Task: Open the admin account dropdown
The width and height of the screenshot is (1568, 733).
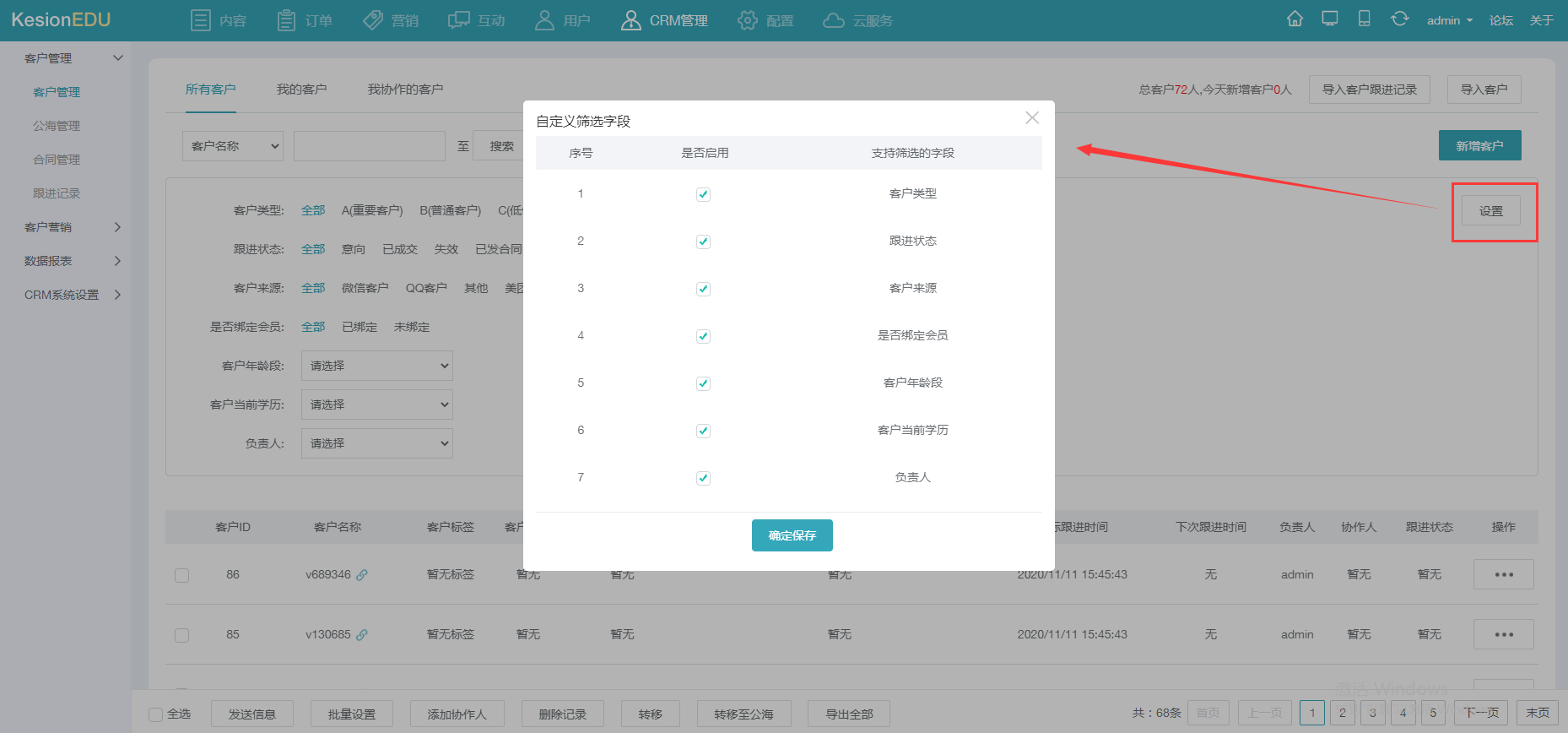Action: pyautogui.click(x=1450, y=20)
